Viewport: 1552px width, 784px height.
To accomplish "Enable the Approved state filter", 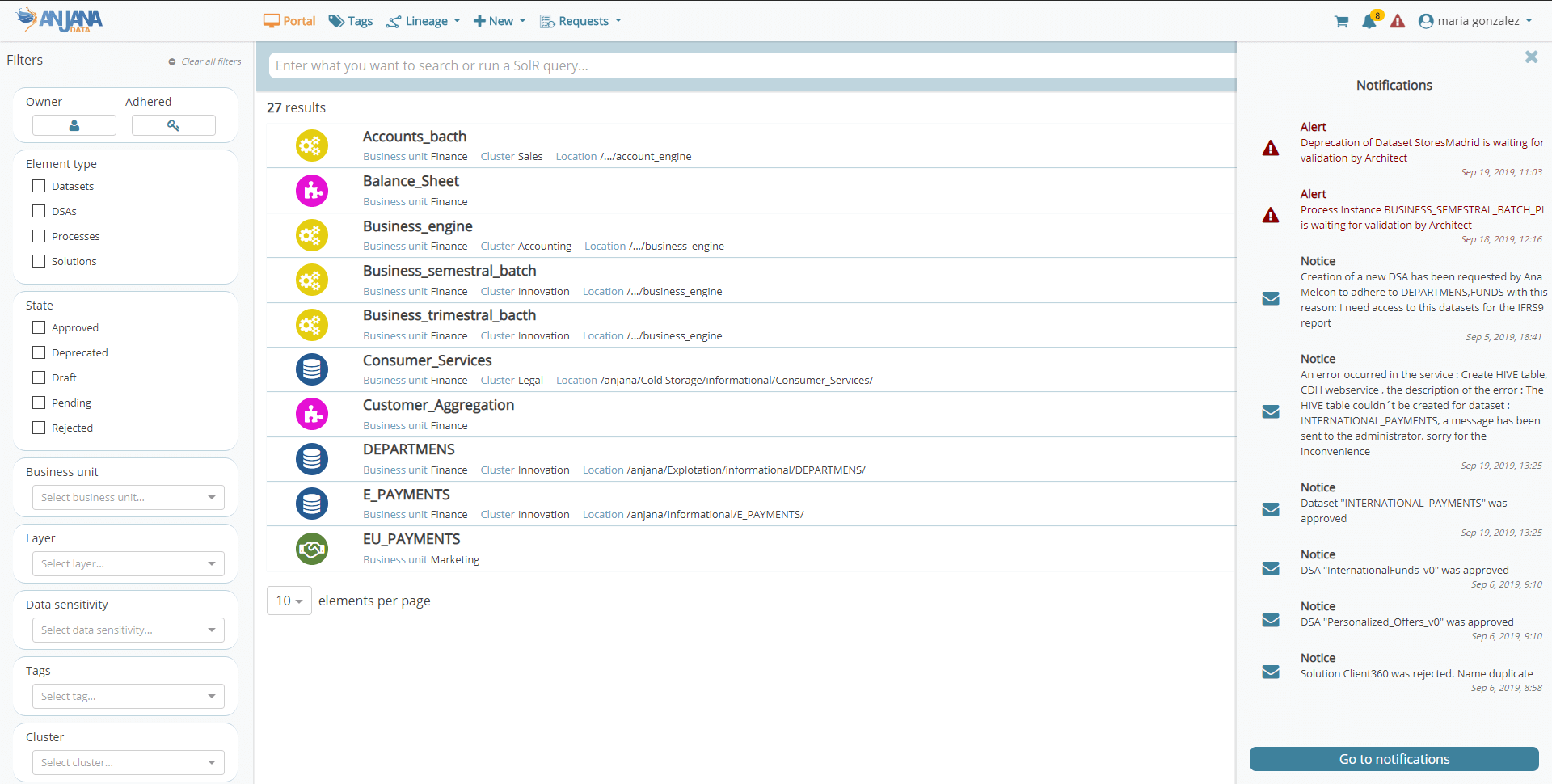I will tap(39, 327).
